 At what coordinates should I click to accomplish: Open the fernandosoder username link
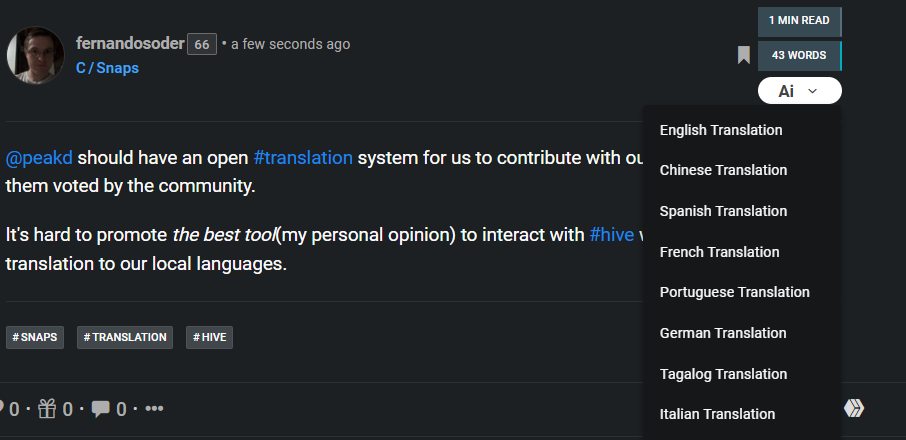click(130, 43)
